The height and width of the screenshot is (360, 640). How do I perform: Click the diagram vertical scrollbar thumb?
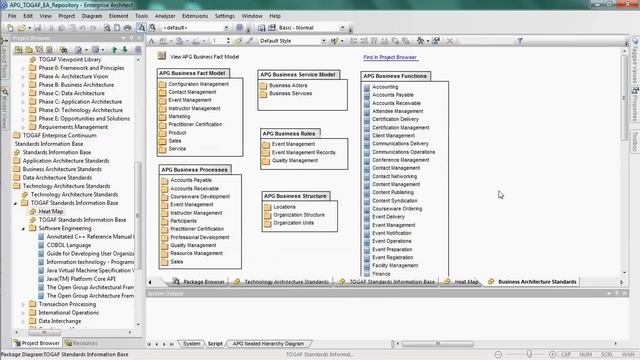click(x=624, y=98)
